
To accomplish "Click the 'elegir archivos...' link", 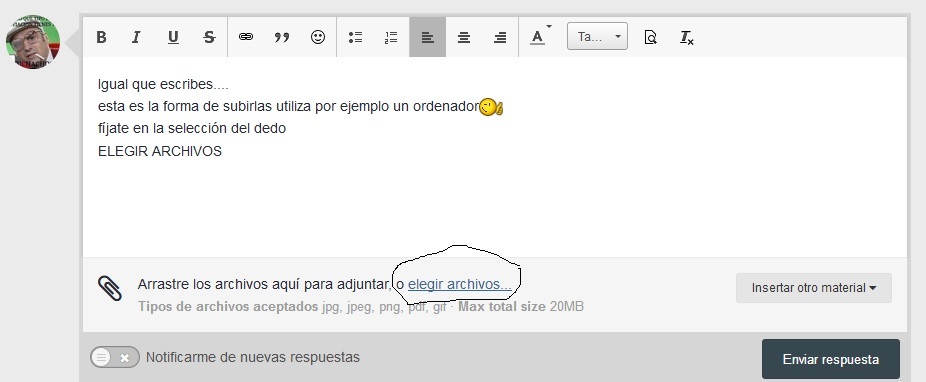I will tap(459, 284).
